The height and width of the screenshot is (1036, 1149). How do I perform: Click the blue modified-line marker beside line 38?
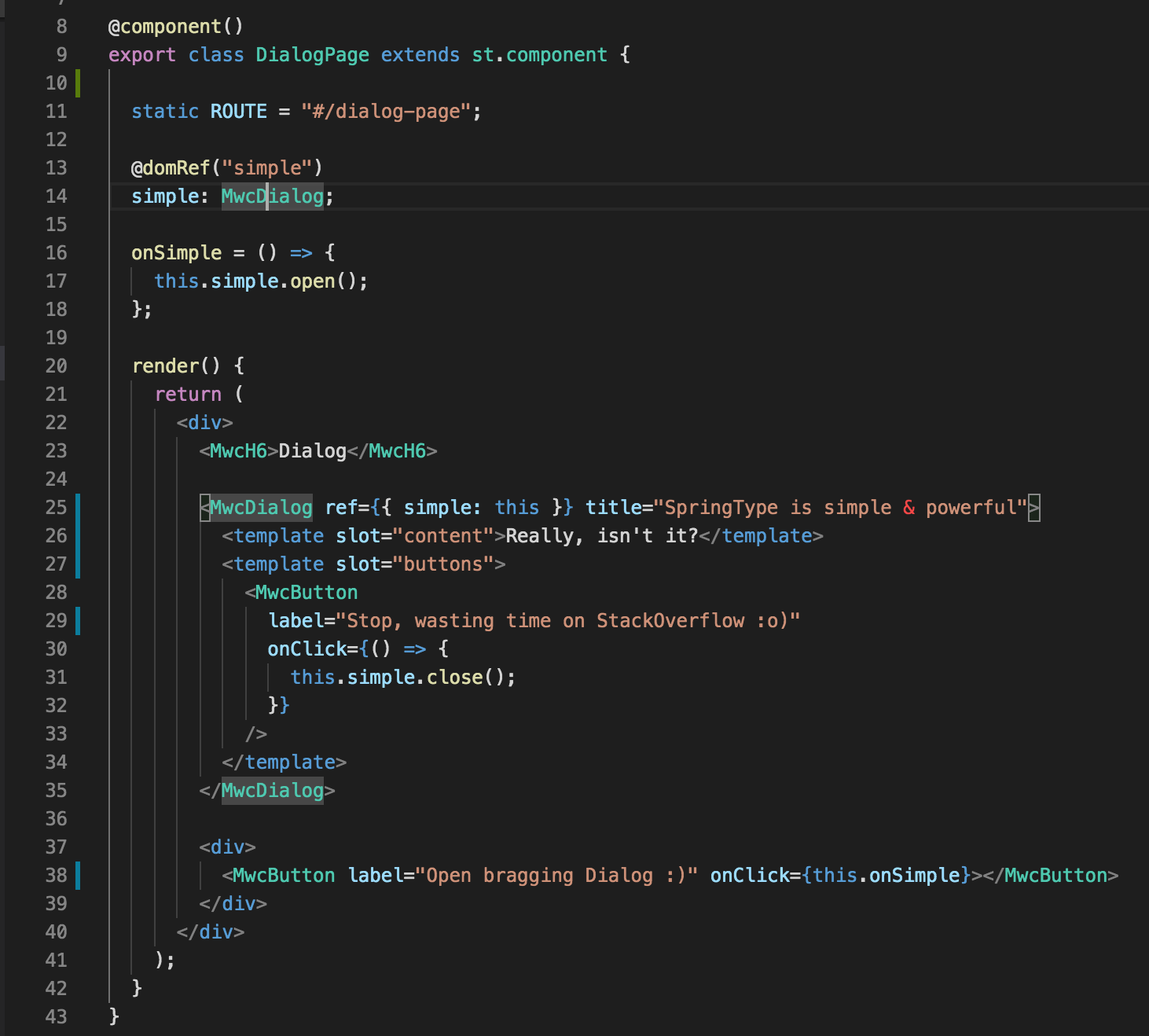click(x=78, y=876)
